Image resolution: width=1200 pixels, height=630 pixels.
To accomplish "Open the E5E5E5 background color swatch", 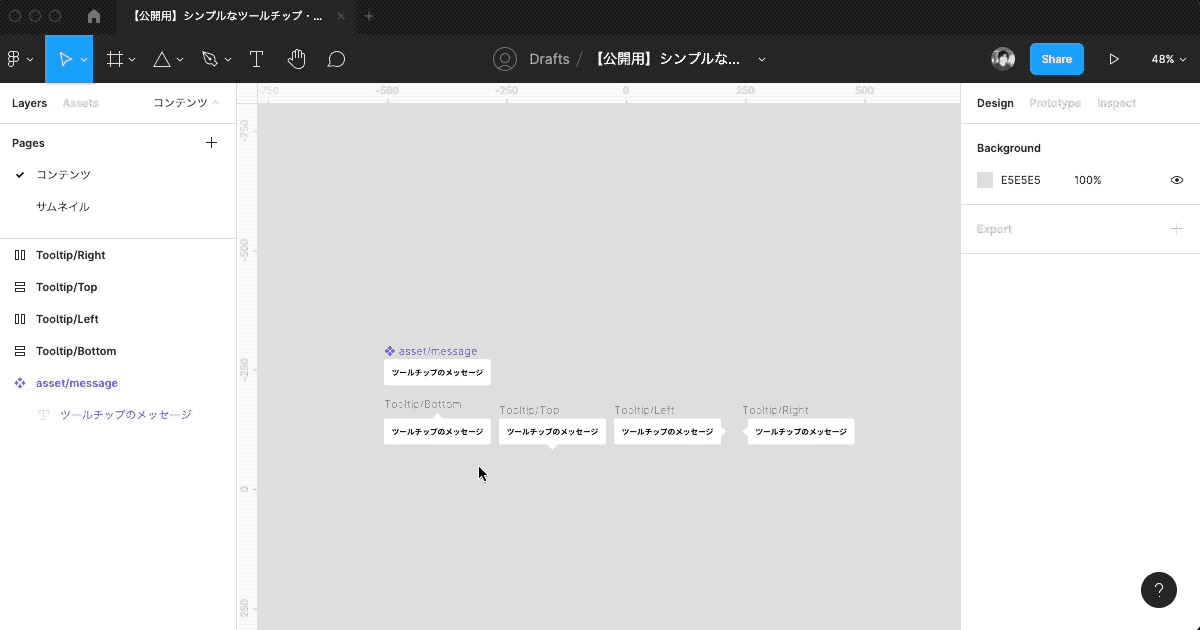I will point(984,180).
